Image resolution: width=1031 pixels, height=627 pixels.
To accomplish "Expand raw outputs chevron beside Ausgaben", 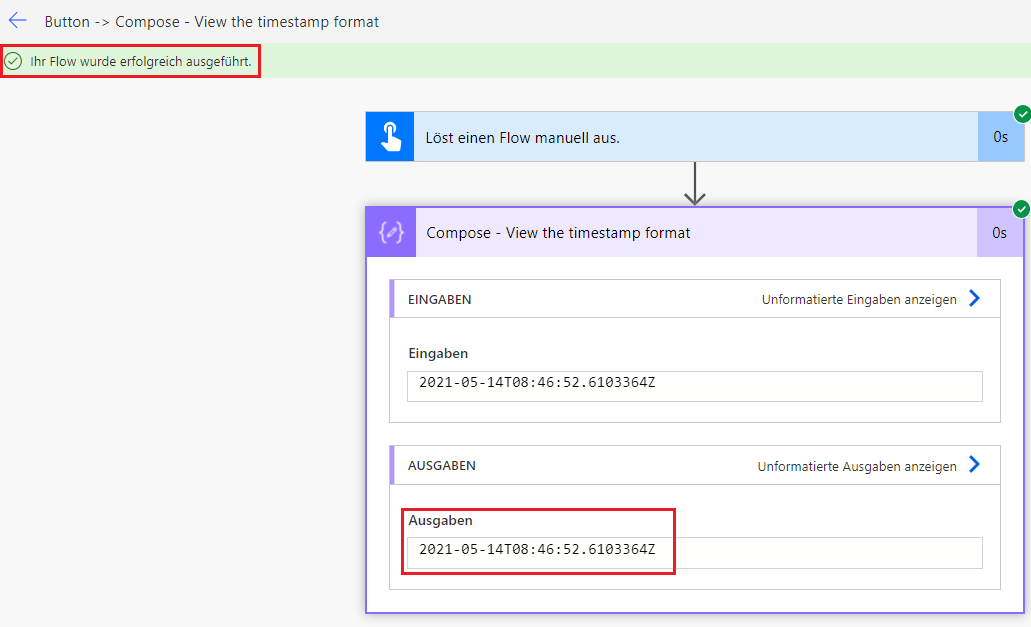I will tap(974, 465).
